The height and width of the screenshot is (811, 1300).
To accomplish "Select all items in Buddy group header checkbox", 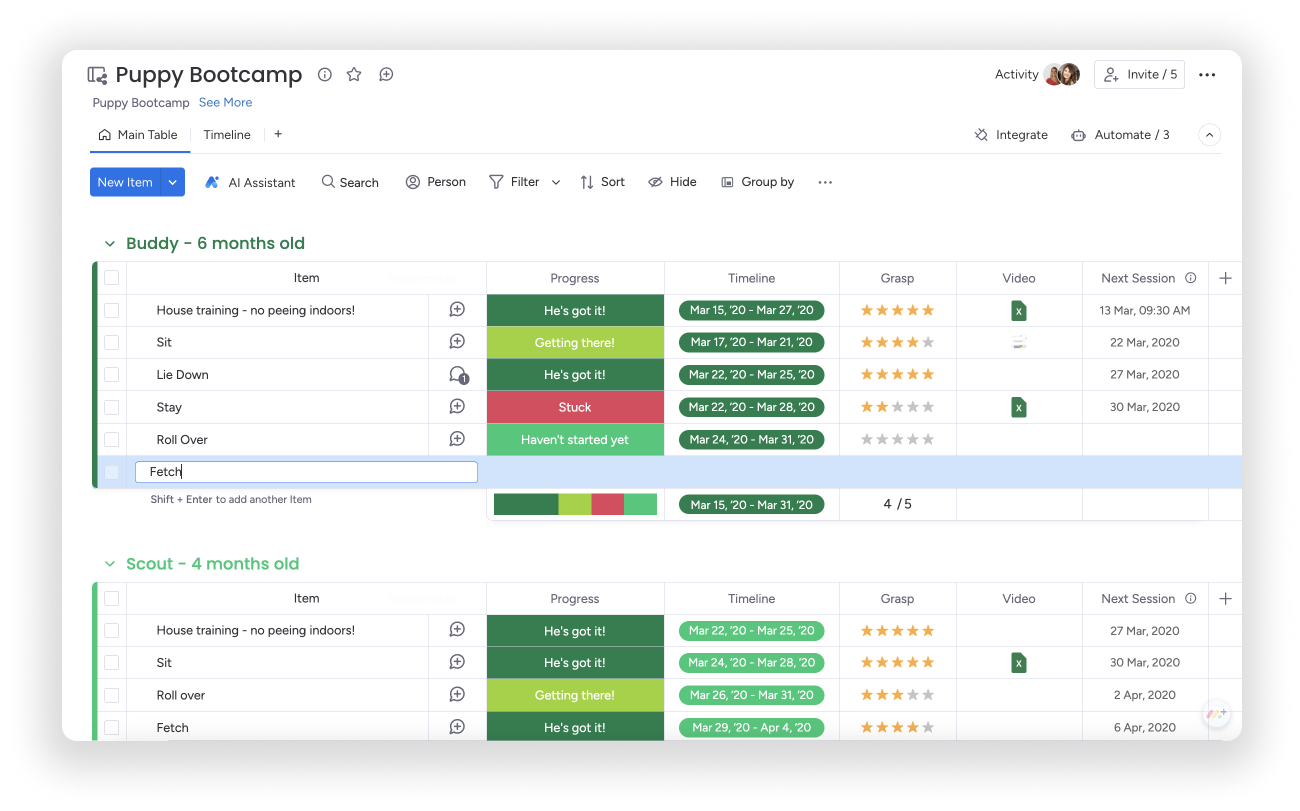I will [111, 278].
